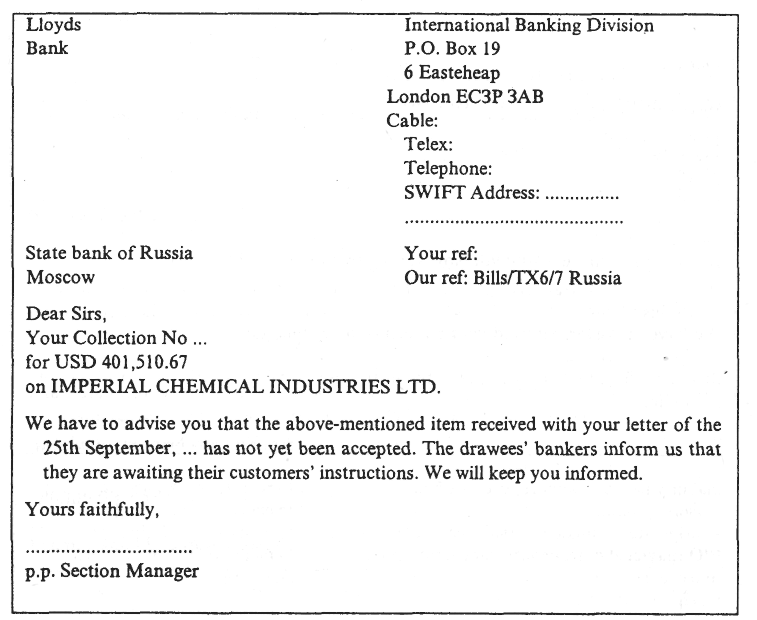Select the International Banking Division heading
Screen dimensions: 757x620
529,25
